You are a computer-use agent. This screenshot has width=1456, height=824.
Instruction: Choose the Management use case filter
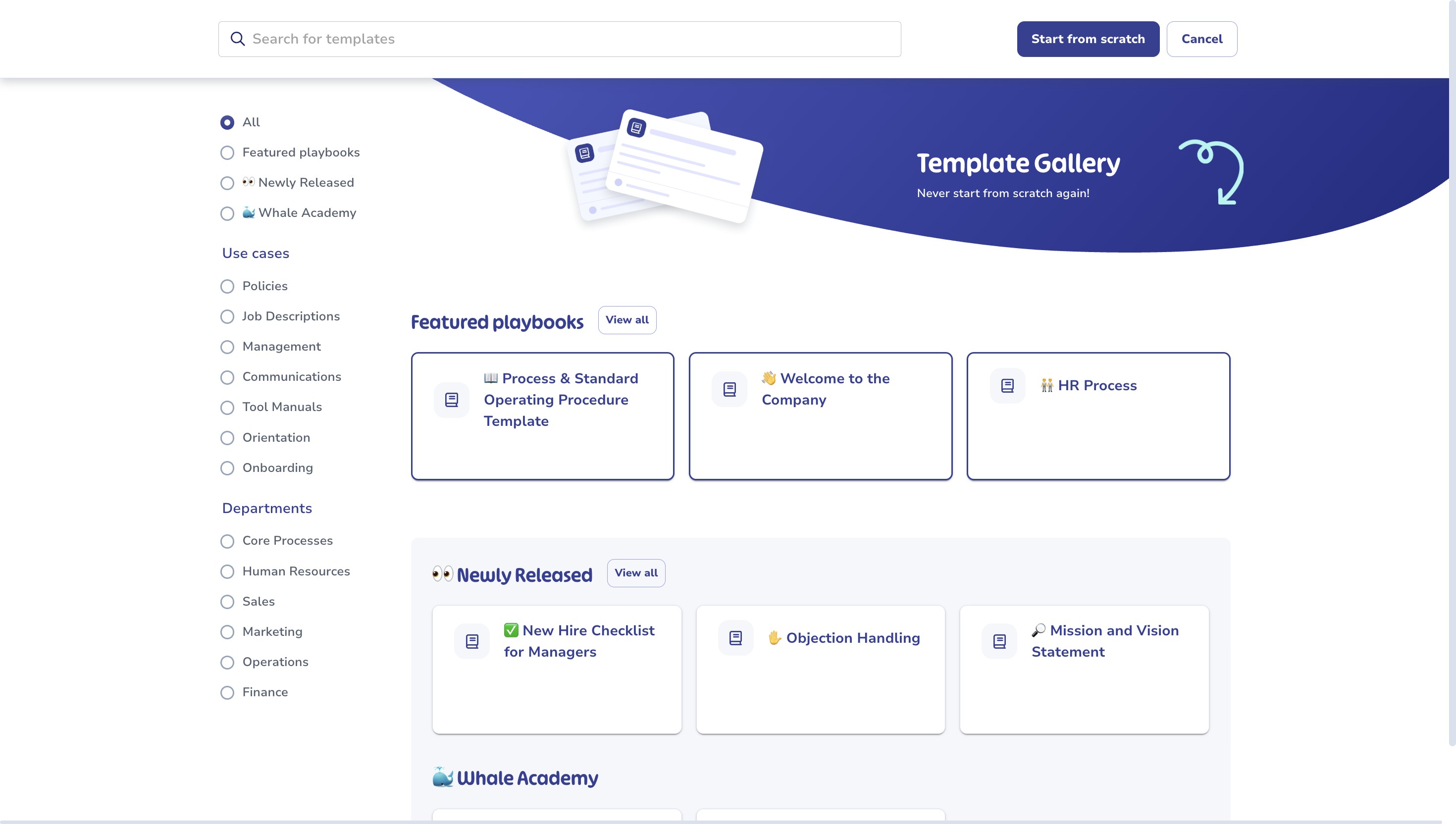pyautogui.click(x=227, y=347)
